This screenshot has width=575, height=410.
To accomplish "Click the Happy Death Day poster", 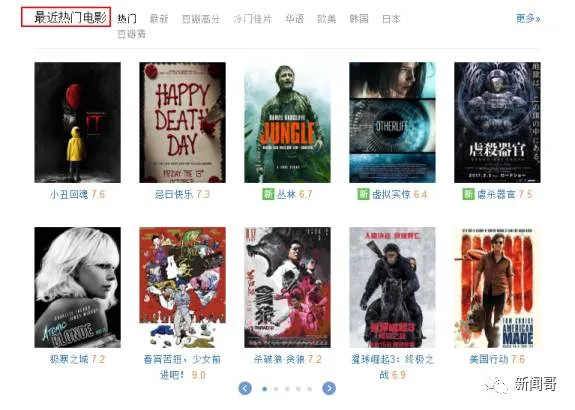I will 182,122.
